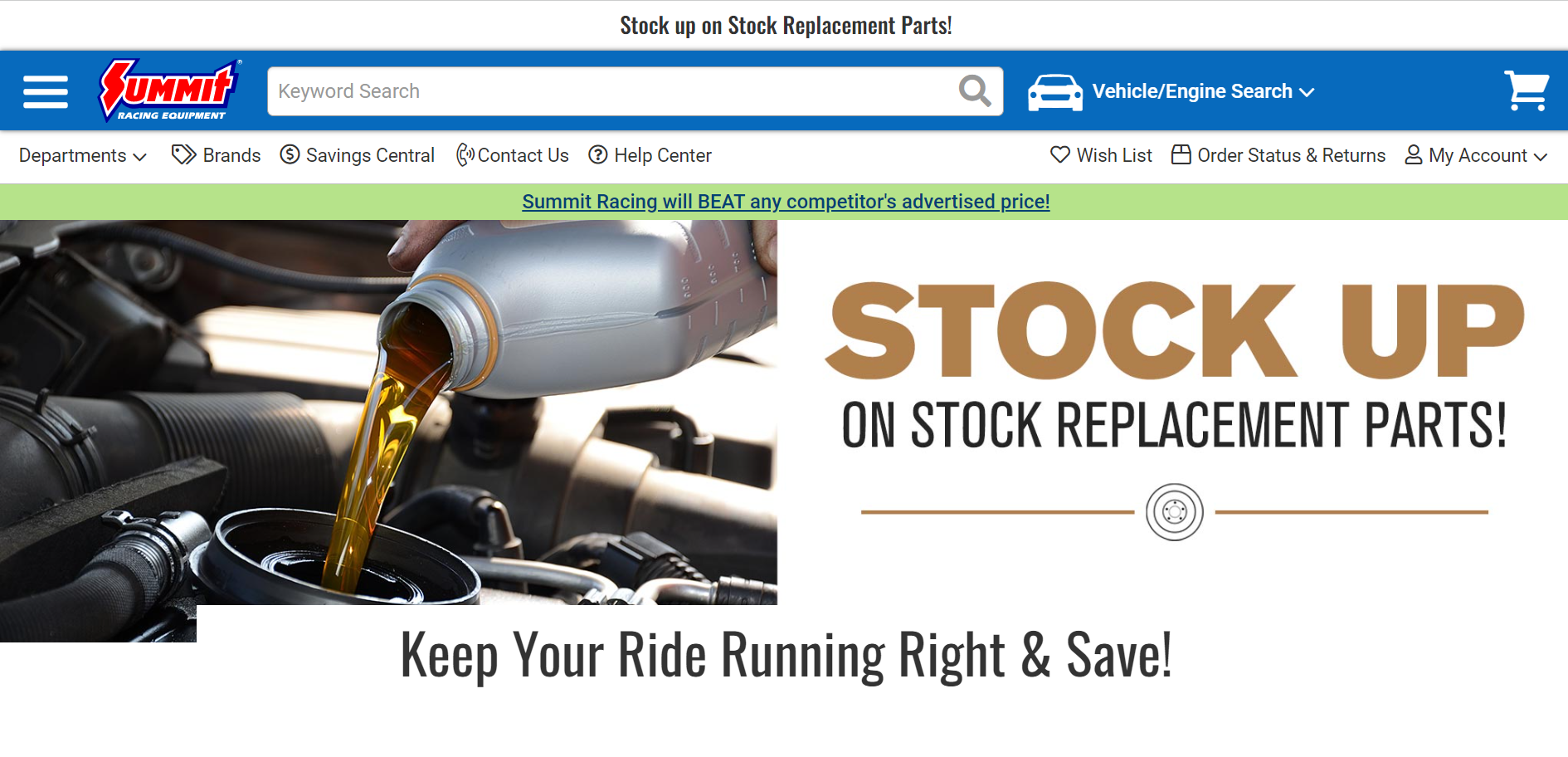The height and width of the screenshot is (757, 1568).
Task: Click the Help Center question mark icon
Action: click(x=598, y=155)
